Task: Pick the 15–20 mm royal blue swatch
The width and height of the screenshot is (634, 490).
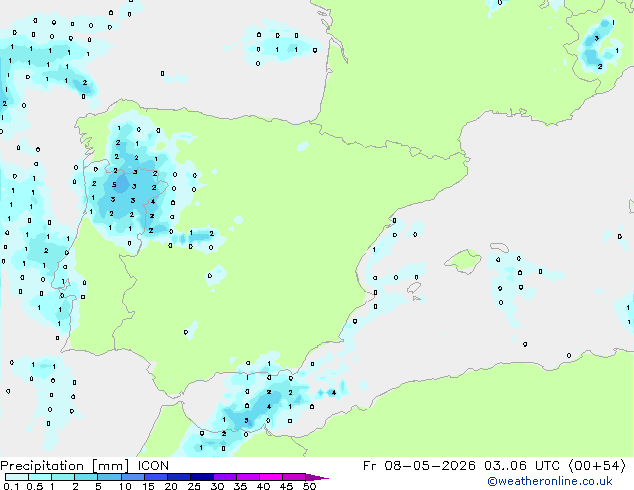Action: (156, 477)
